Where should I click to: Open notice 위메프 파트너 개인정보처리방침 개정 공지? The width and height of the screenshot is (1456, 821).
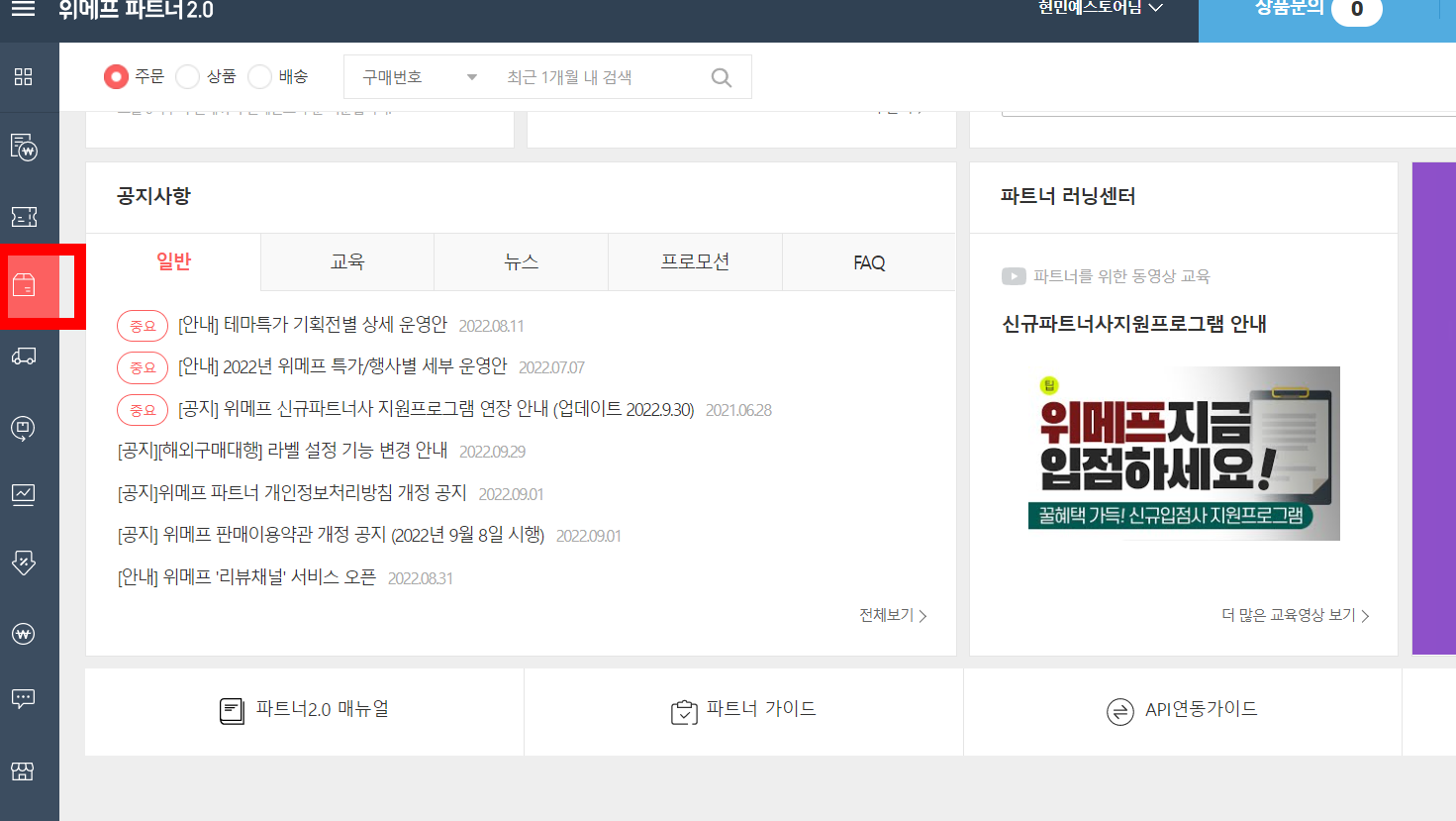coord(291,493)
